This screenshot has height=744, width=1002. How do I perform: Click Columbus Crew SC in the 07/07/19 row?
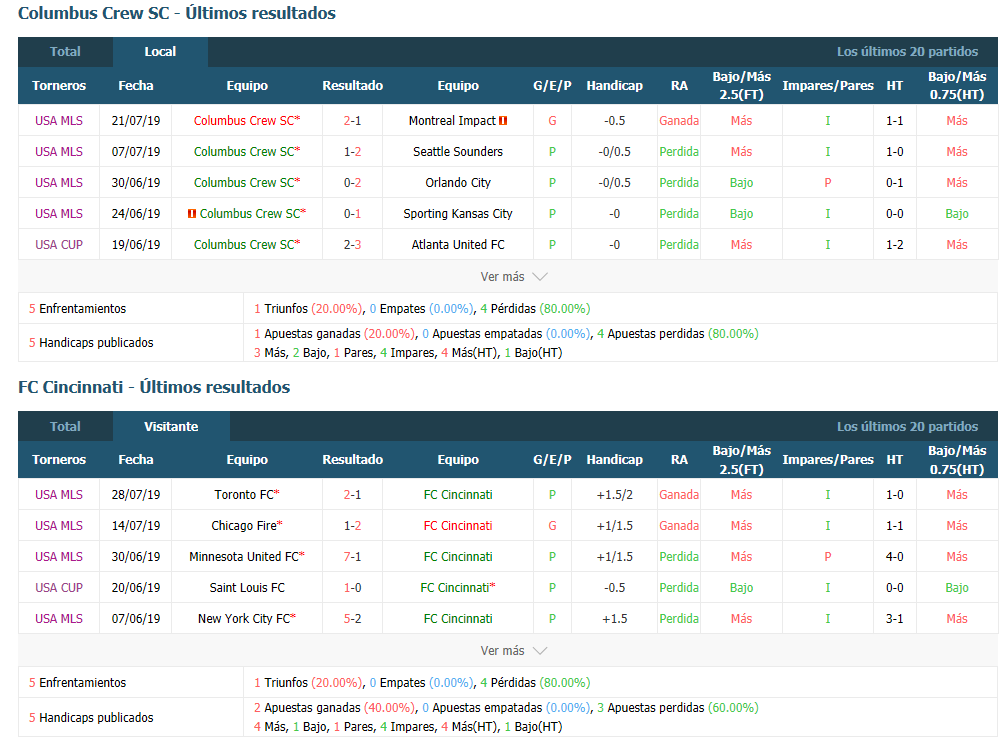click(x=244, y=151)
